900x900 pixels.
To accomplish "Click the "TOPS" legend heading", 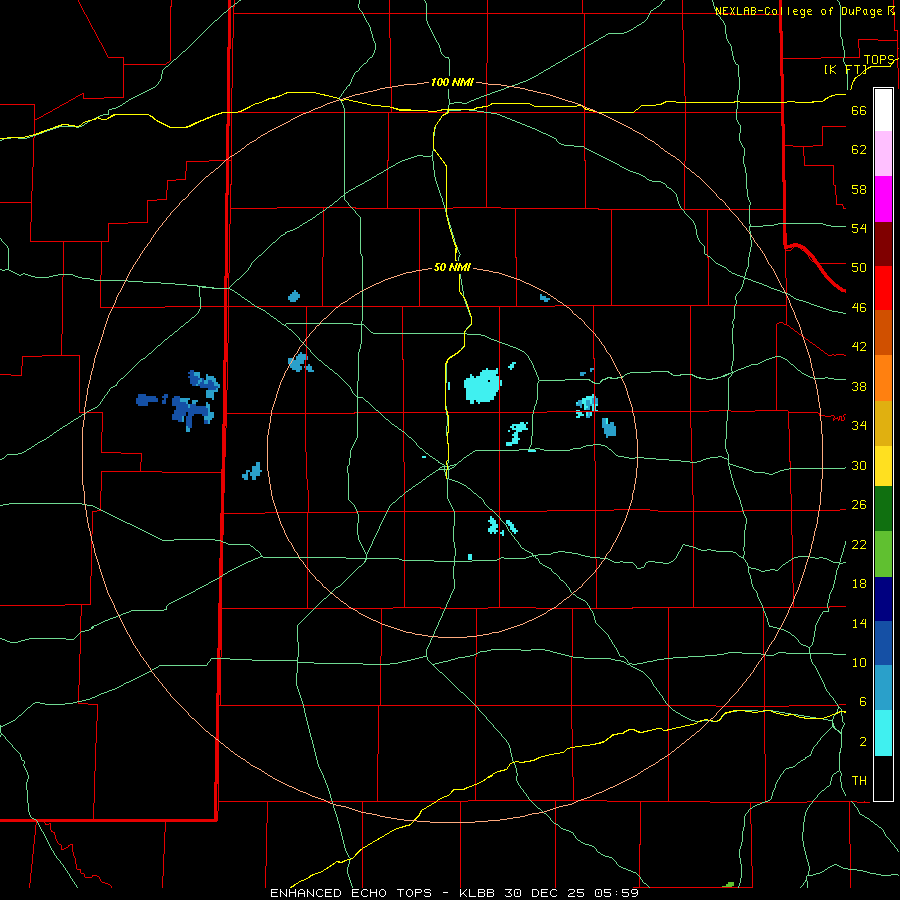I will pyautogui.click(x=879, y=60).
